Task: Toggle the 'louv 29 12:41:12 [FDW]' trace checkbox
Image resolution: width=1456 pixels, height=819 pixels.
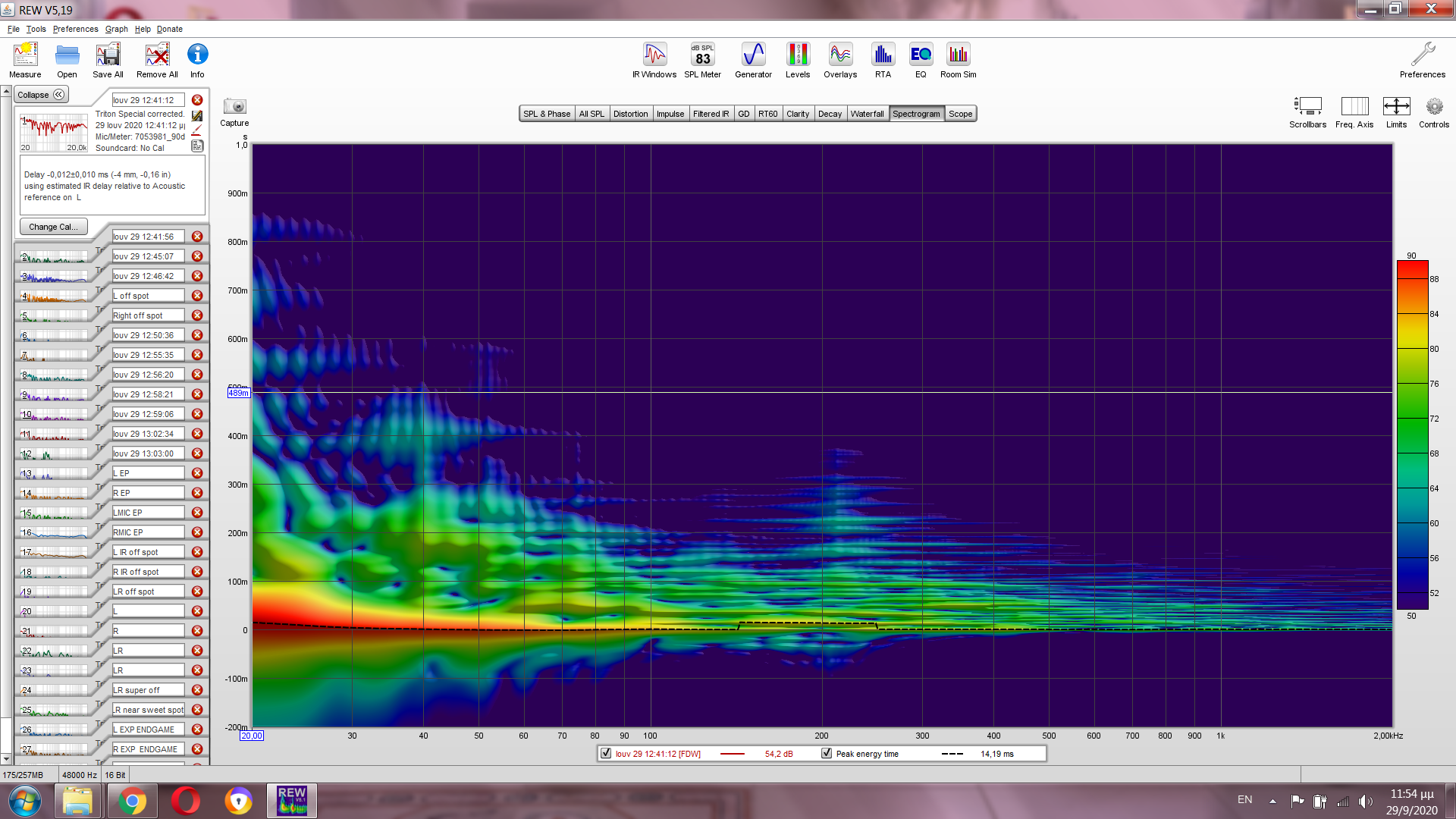Action: click(x=605, y=753)
